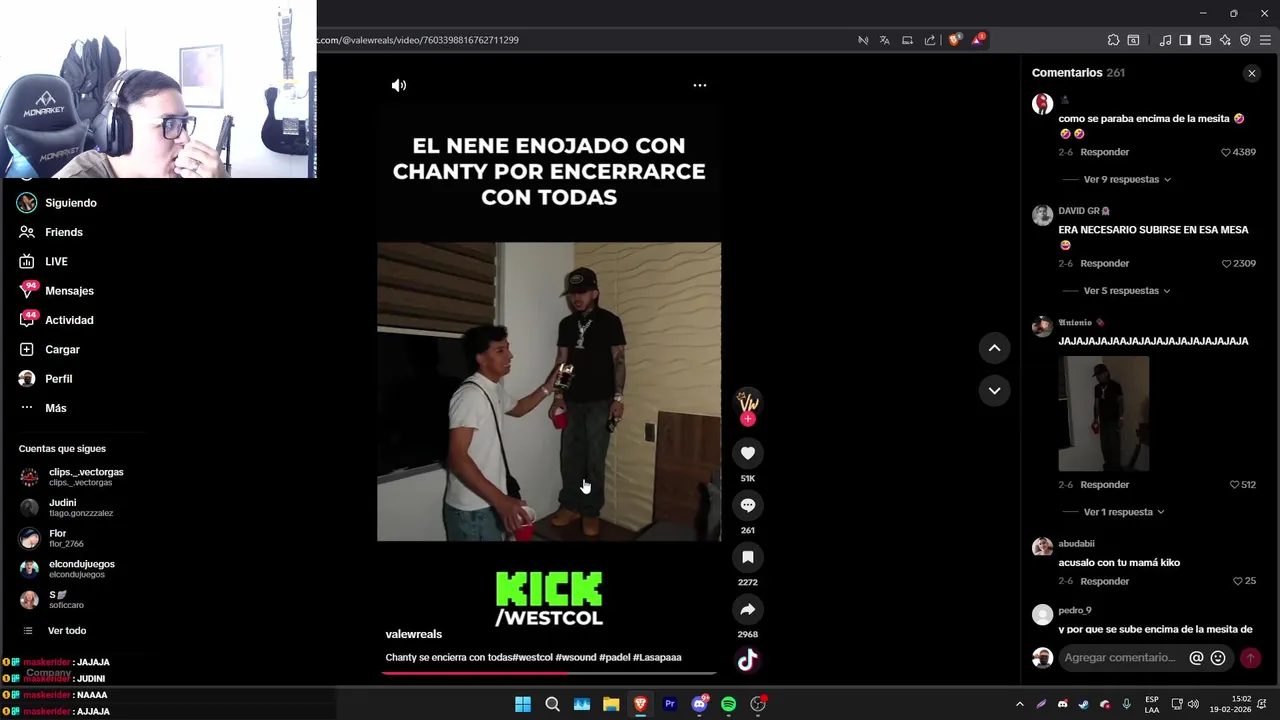Seek using the video progress bar
The width and height of the screenshot is (1280, 720).
(x=548, y=673)
